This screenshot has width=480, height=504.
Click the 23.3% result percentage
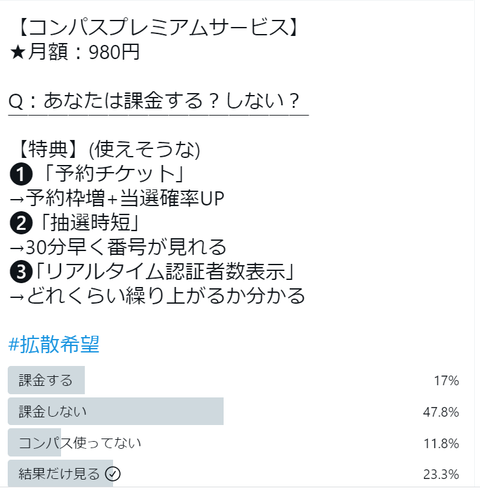click(x=441, y=474)
